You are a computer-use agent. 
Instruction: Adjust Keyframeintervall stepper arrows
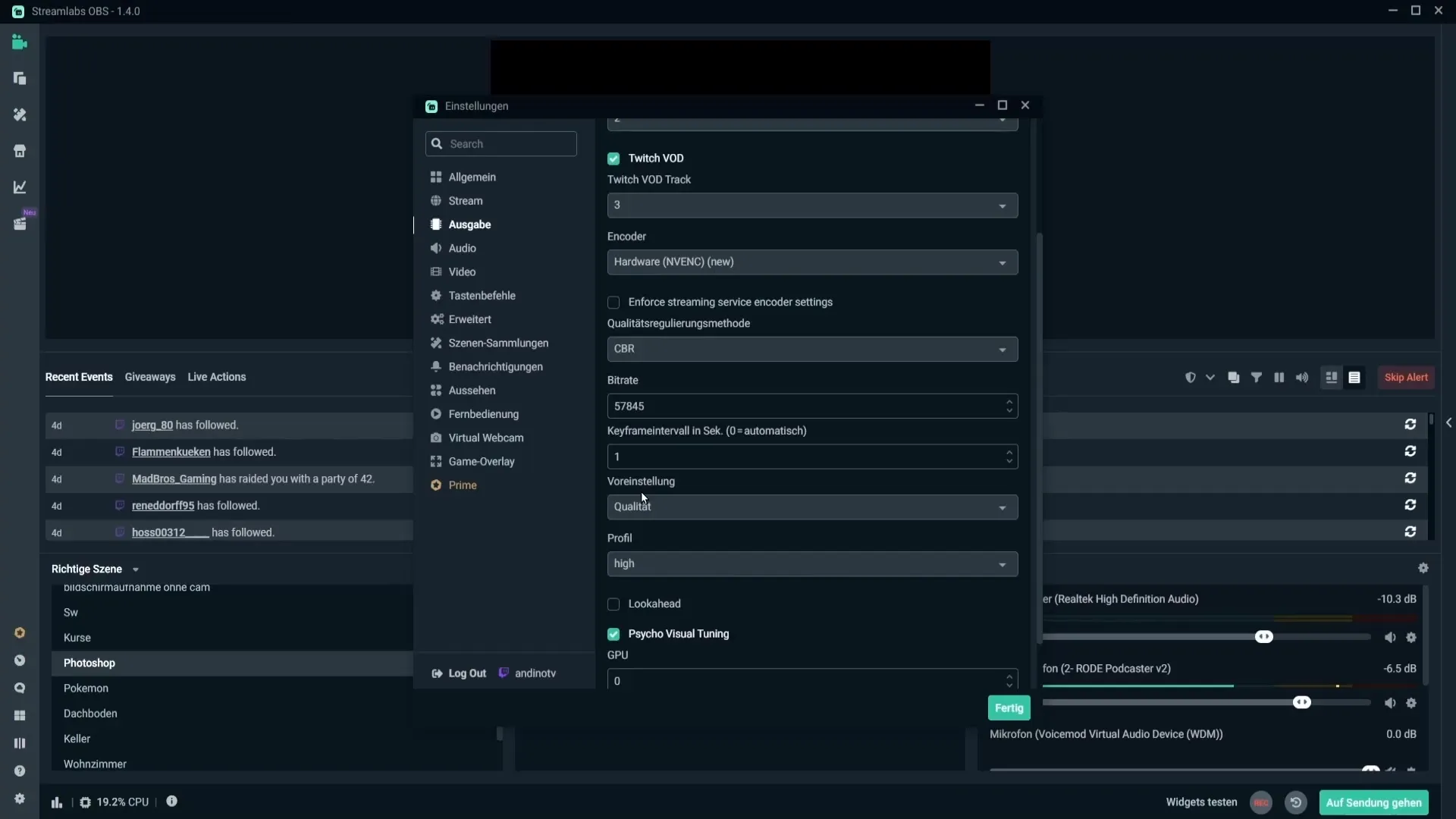[x=1009, y=457]
